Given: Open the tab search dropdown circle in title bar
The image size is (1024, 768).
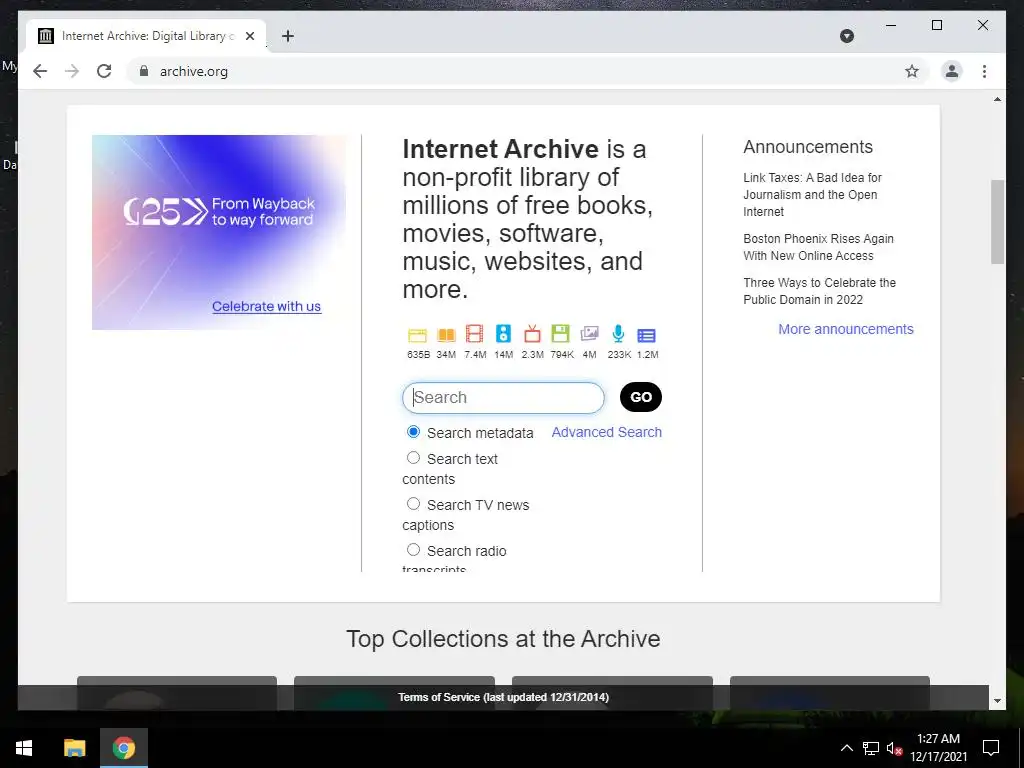Looking at the screenshot, I should click(847, 36).
